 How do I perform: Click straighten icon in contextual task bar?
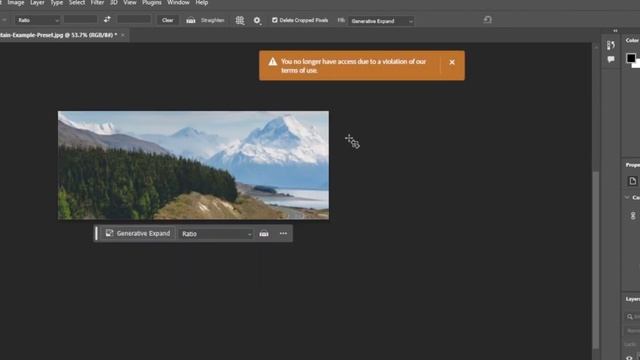[x=264, y=234]
